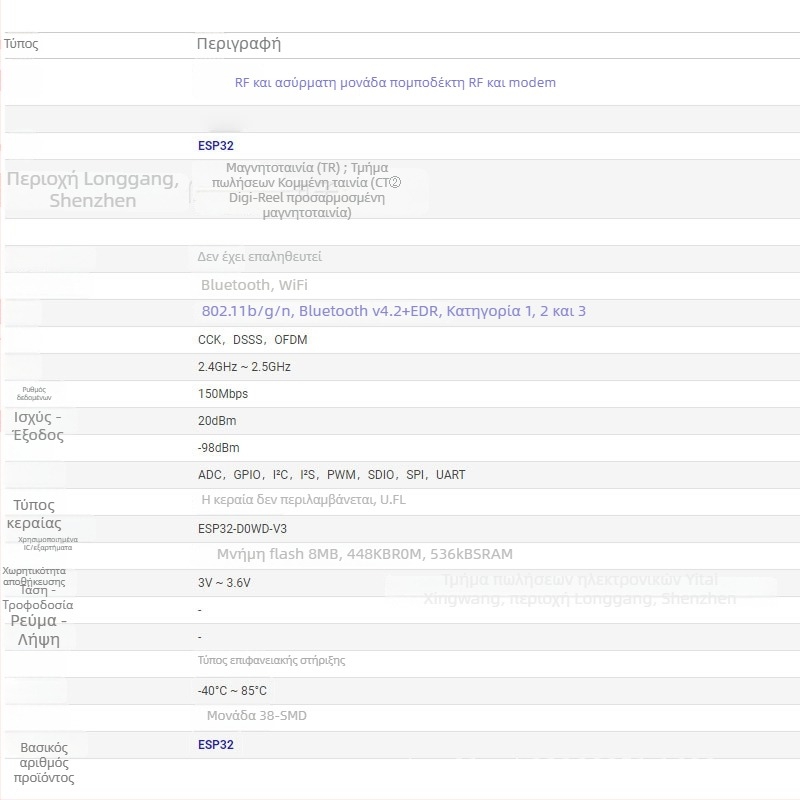Open the 802.11b/g/n Bluetooth v4.2+EDR link
Image resolution: width=800 pixels, height=800 pixels.
pyautogui.click(x=393, y=311)
